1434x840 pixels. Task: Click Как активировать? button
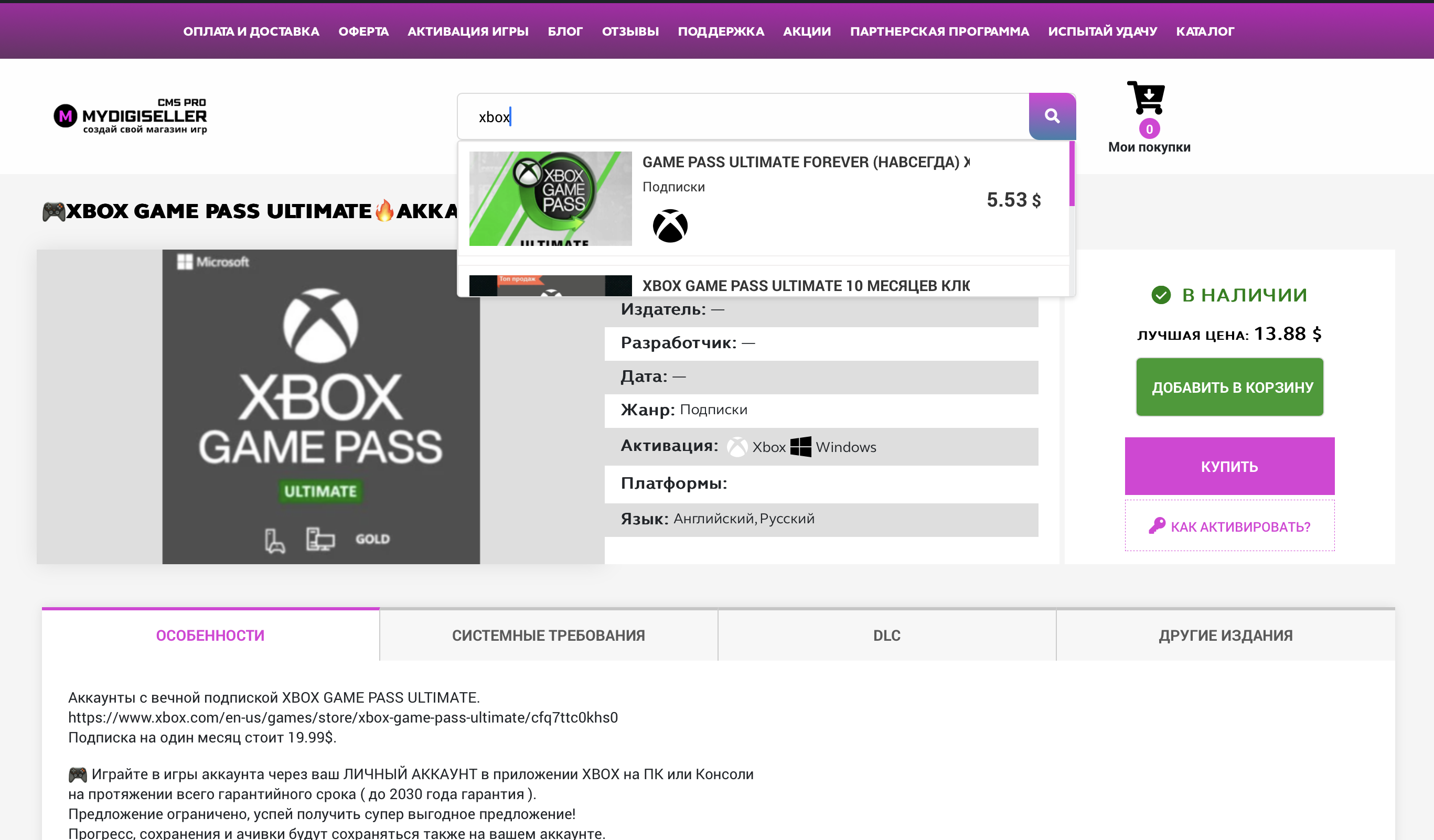coord(1229,525)
